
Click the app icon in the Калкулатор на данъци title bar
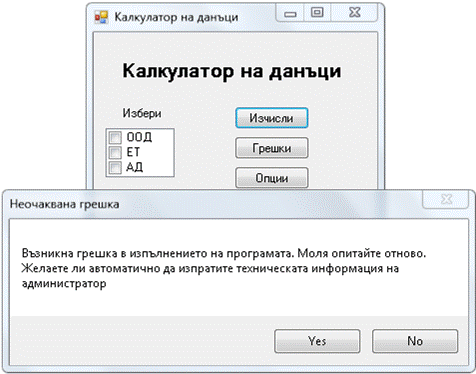pyautogui.click(x=101, y=17)
